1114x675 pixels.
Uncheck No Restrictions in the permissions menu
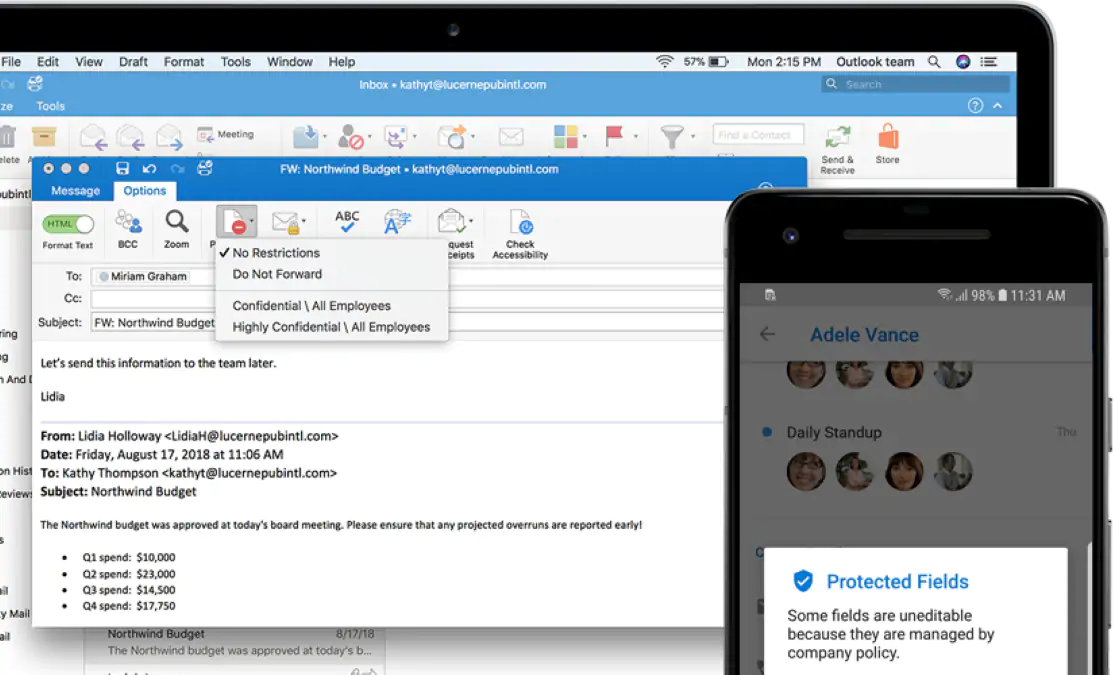(277, 252)
